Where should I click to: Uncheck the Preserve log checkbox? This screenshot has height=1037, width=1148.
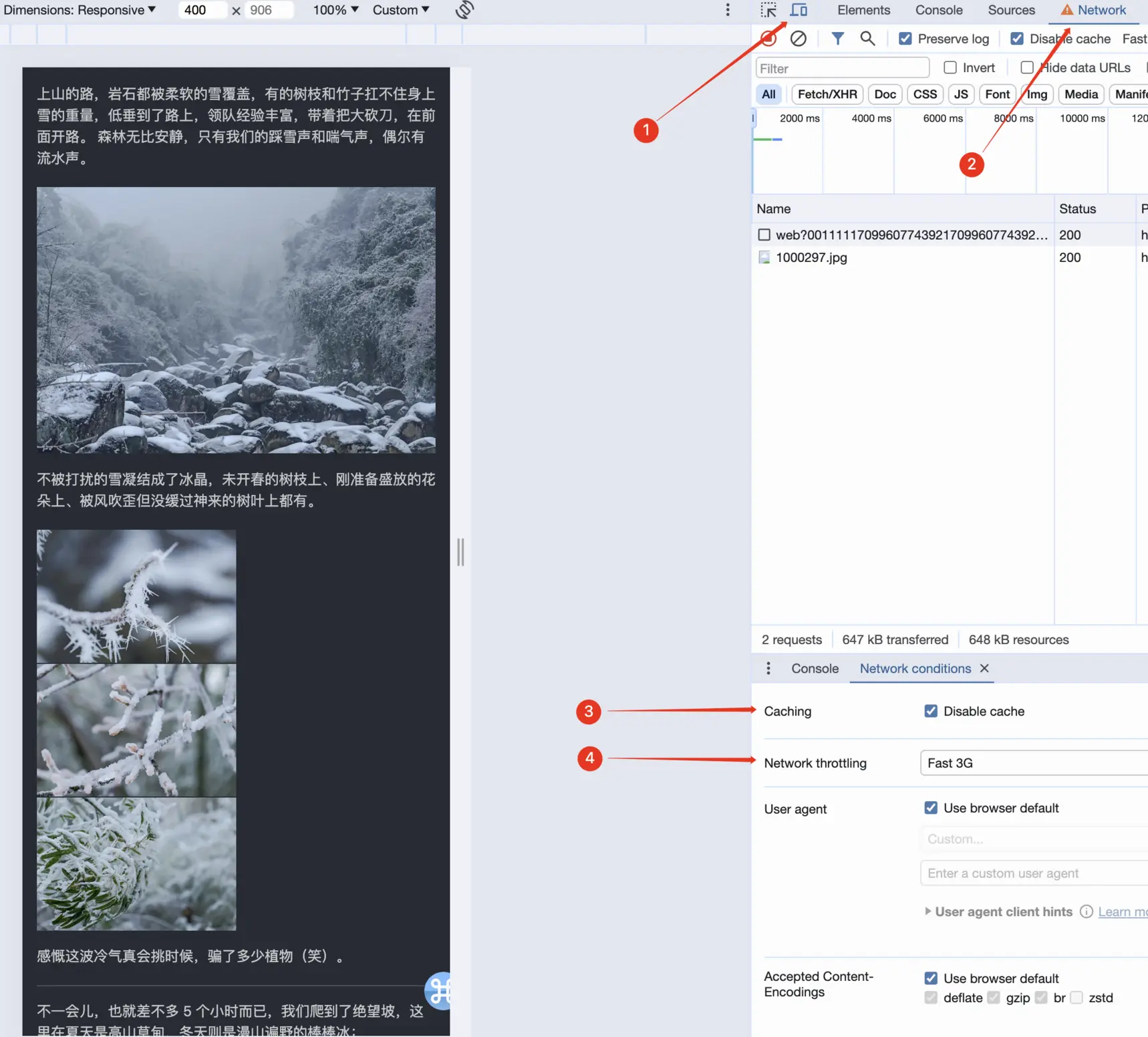pos(905,39)
